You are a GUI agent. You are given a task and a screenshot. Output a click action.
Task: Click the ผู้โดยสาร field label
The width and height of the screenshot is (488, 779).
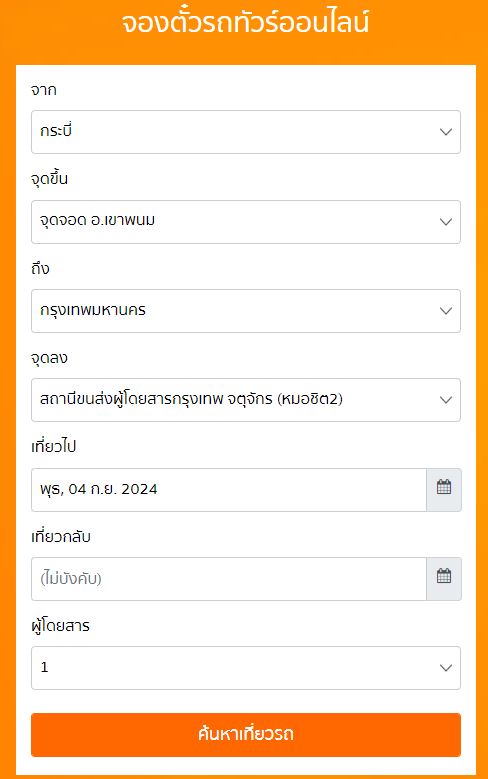click(x=60, y=626)
